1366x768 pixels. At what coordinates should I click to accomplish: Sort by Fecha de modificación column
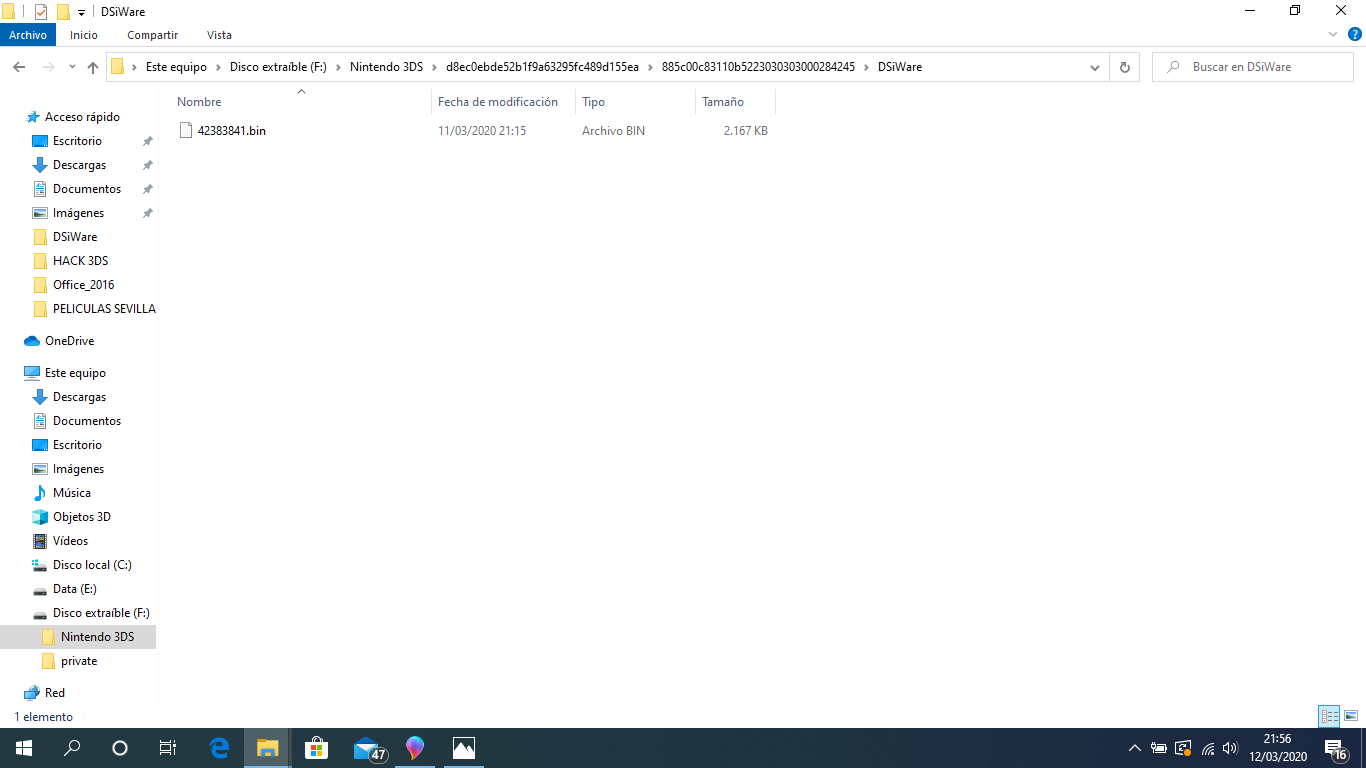[x=498, y=102]
